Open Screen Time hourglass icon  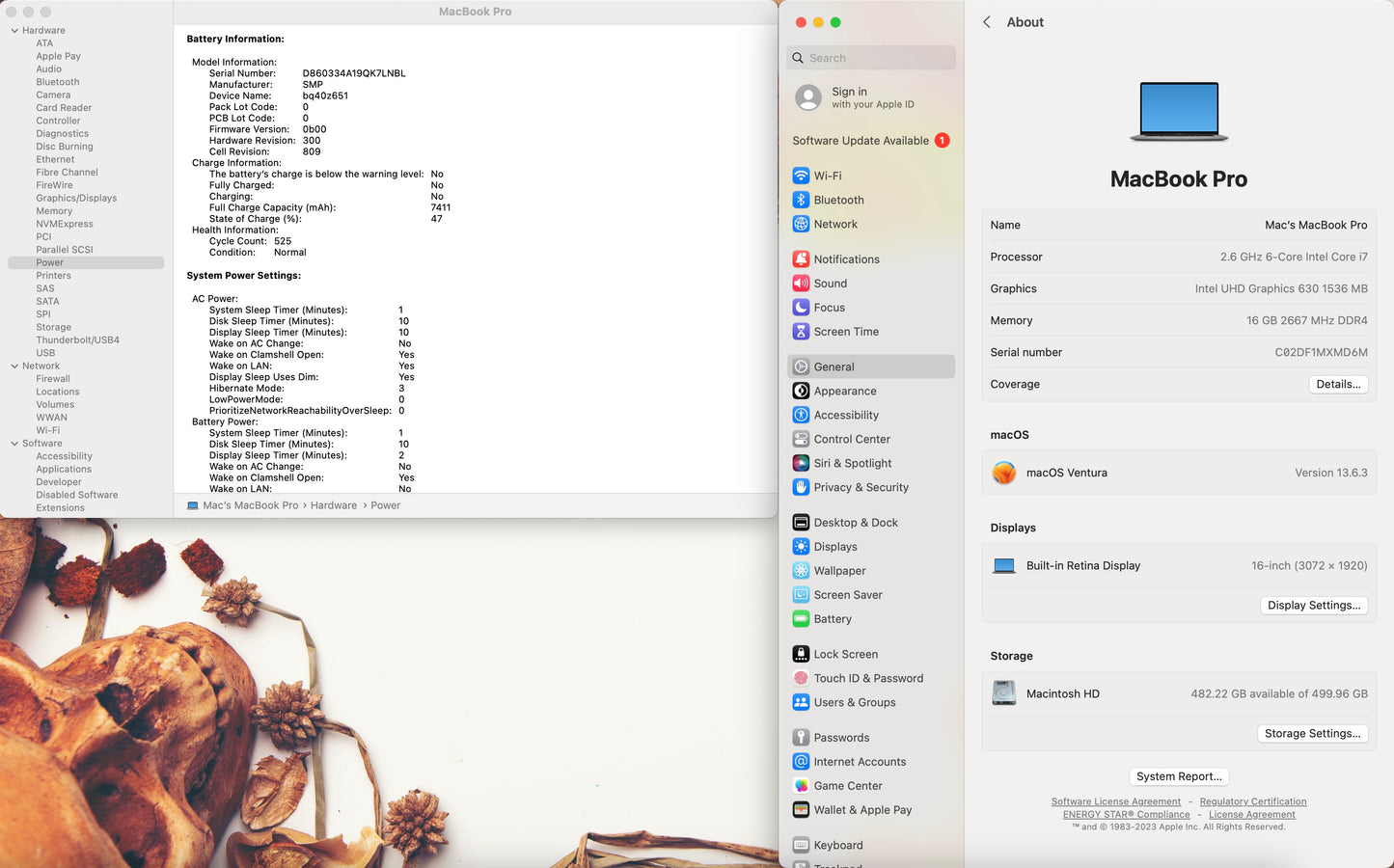801,332
